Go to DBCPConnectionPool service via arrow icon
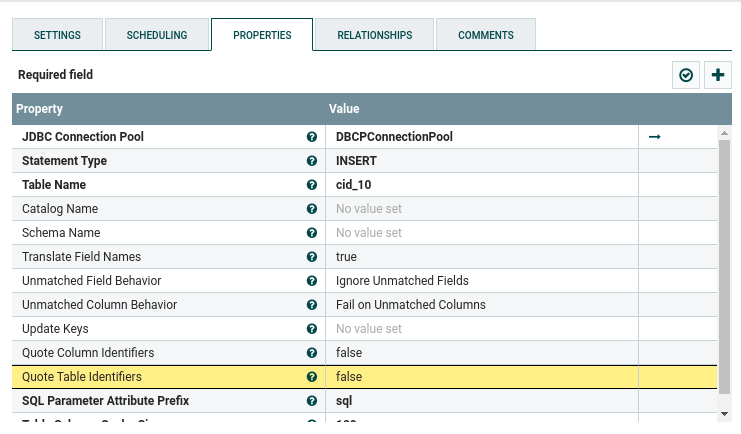741x434 pixels. click(655, 137)
